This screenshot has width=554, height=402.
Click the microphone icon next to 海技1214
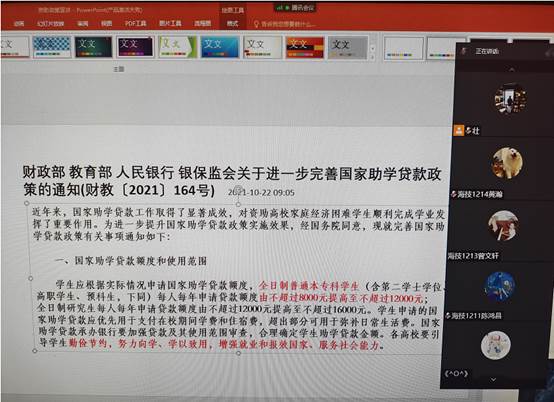[x=454, y=194]
